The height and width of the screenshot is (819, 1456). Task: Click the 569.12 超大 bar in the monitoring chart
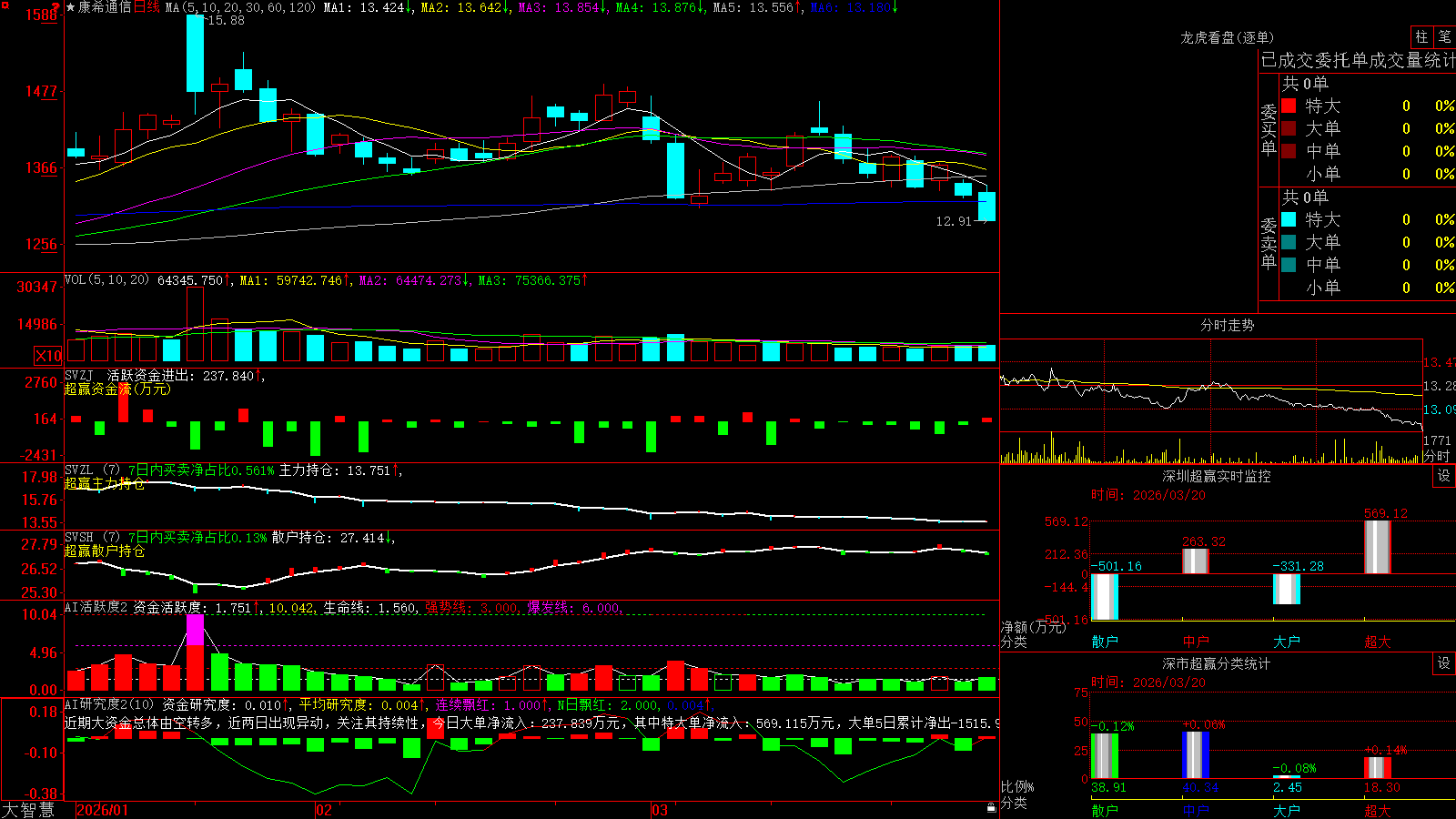tap(1378, 547)
